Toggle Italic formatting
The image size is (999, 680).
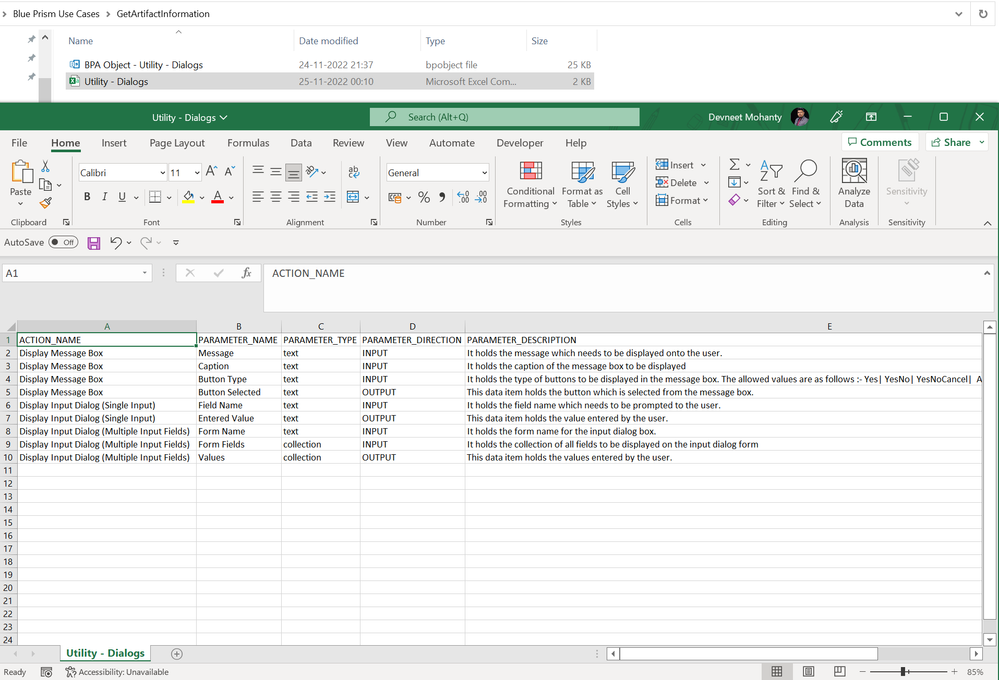(x=105, y=197)
